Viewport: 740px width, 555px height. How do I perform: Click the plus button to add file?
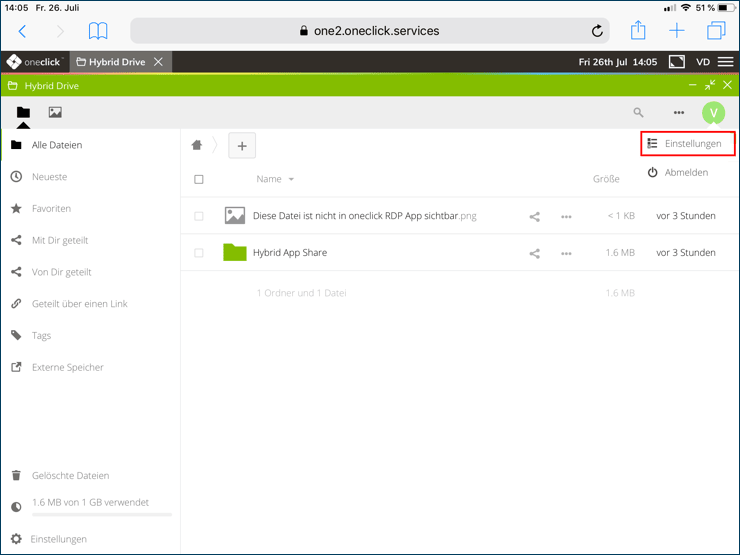(242, 146)
